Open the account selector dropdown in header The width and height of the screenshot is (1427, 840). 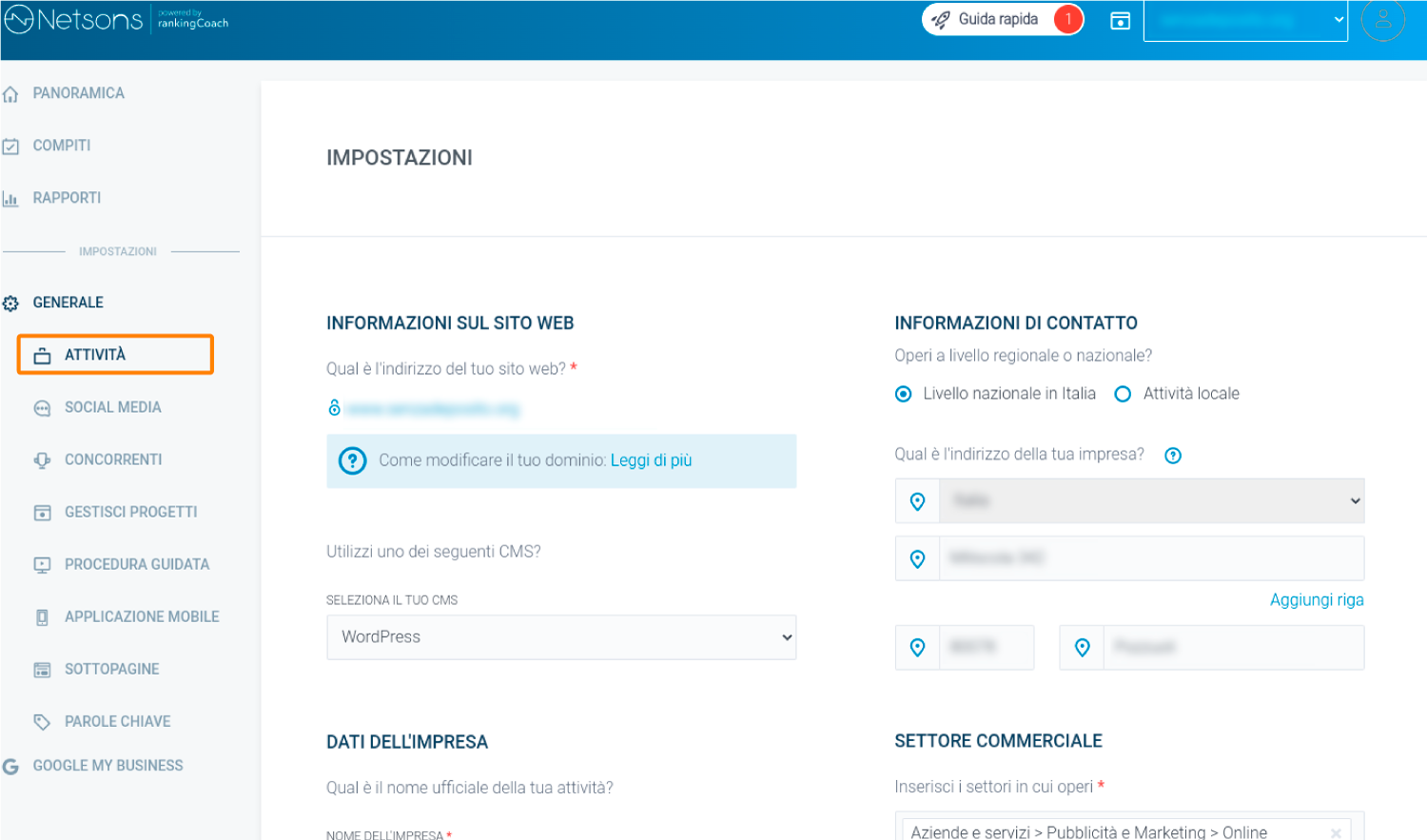(1244, 20)
